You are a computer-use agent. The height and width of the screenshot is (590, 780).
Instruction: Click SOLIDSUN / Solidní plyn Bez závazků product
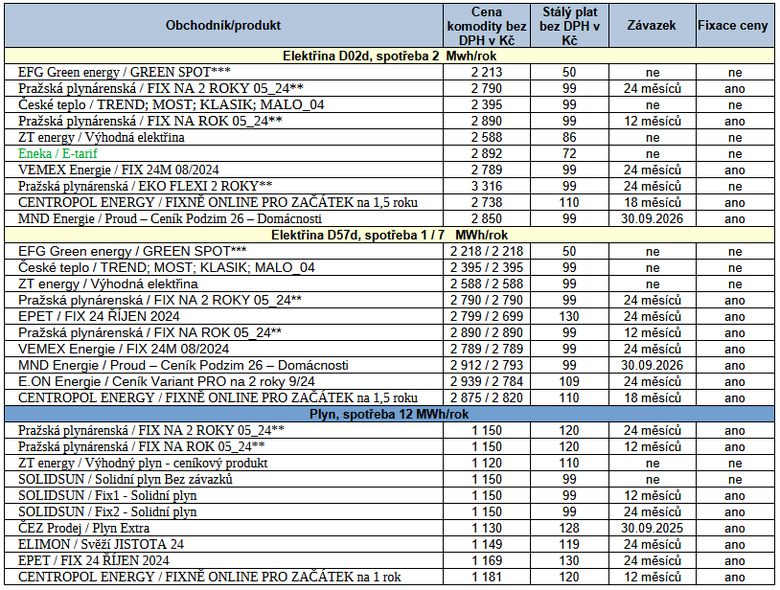tap(125, 479)
